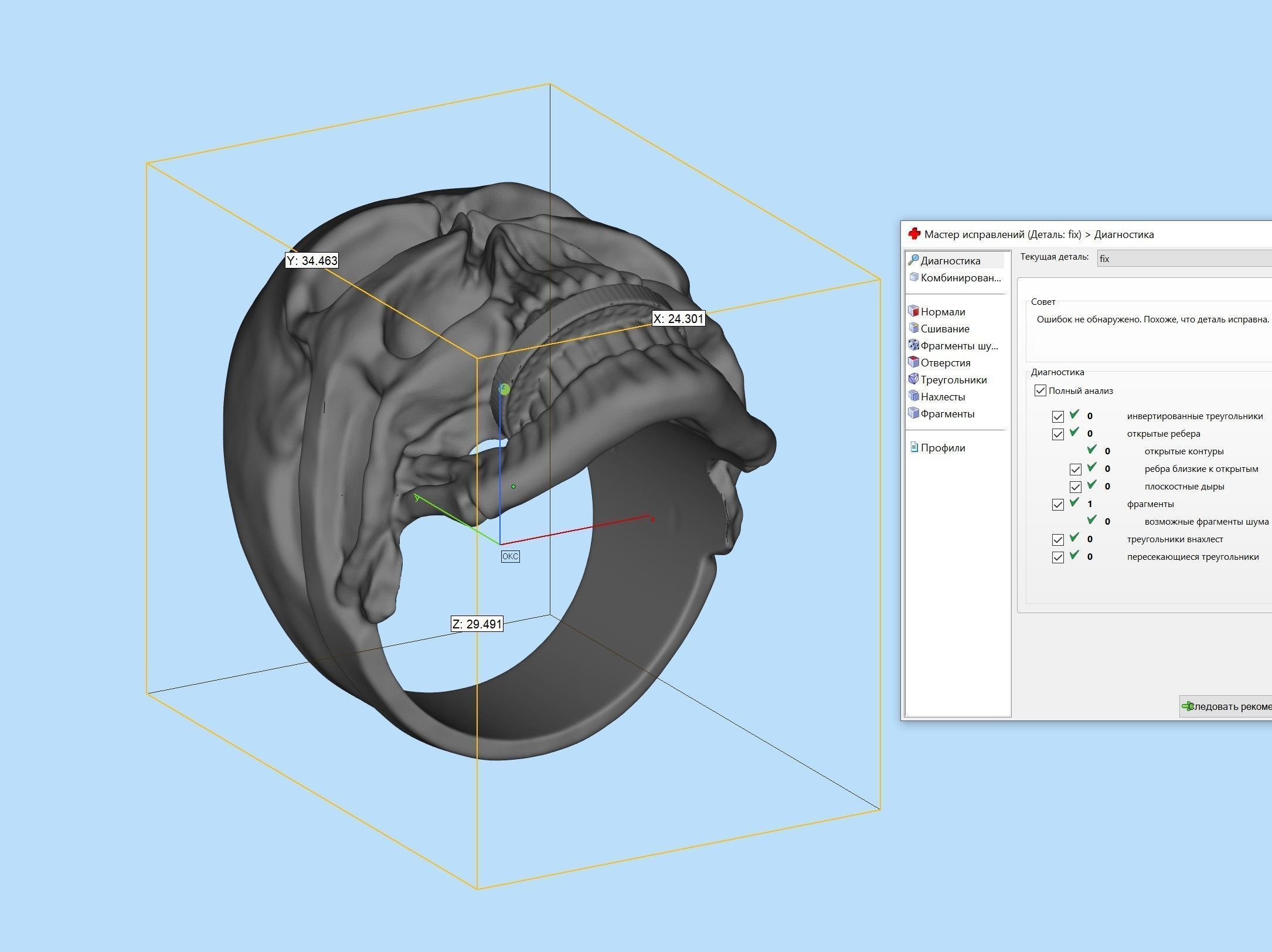
Task: Toggle плоскостные дыры checkbox
Action: tap(1076, 487)
